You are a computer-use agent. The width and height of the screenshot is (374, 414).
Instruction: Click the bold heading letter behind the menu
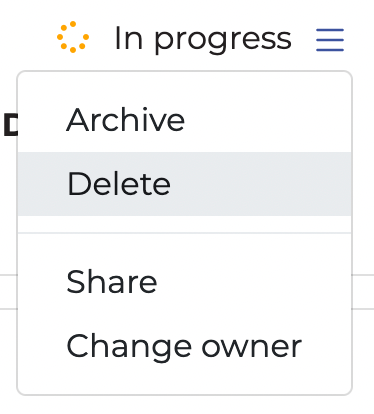(x=10, y=125)
